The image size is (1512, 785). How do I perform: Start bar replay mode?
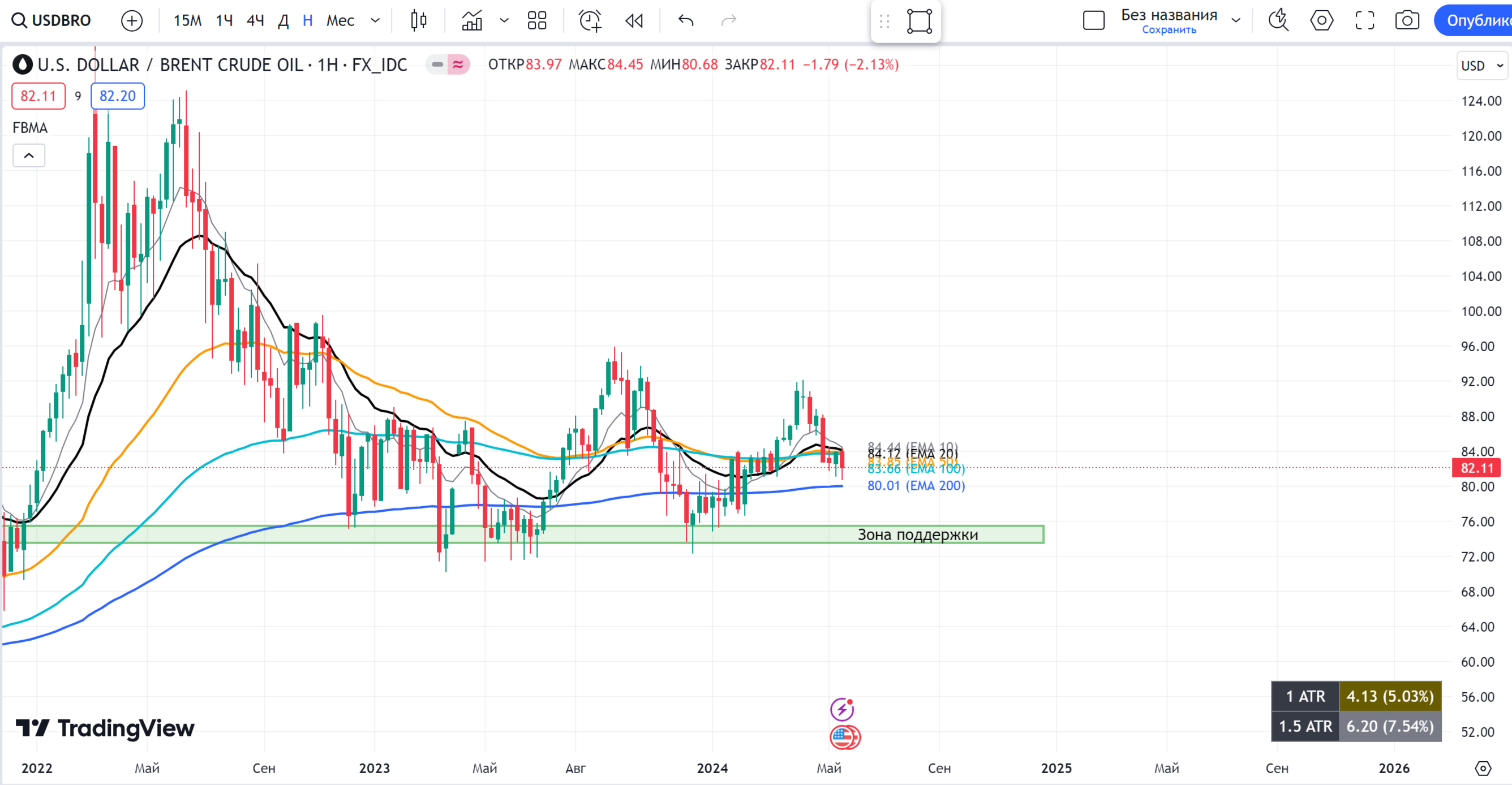634,20
